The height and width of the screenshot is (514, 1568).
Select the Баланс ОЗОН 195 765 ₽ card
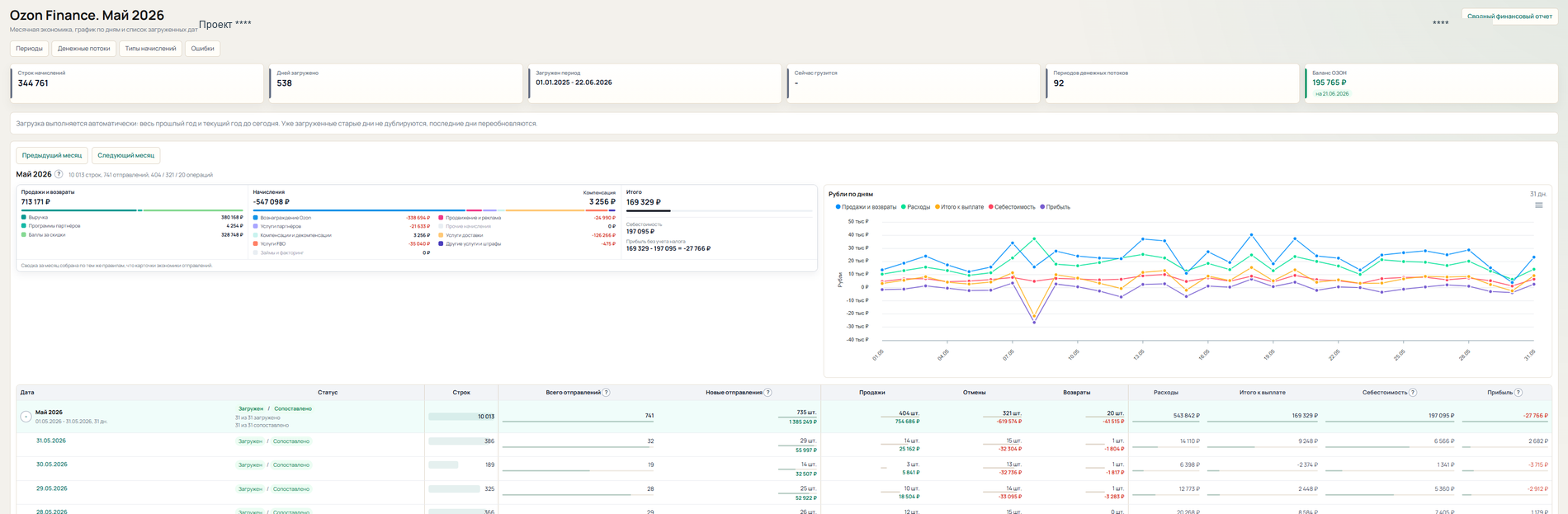click(1431, 83)
